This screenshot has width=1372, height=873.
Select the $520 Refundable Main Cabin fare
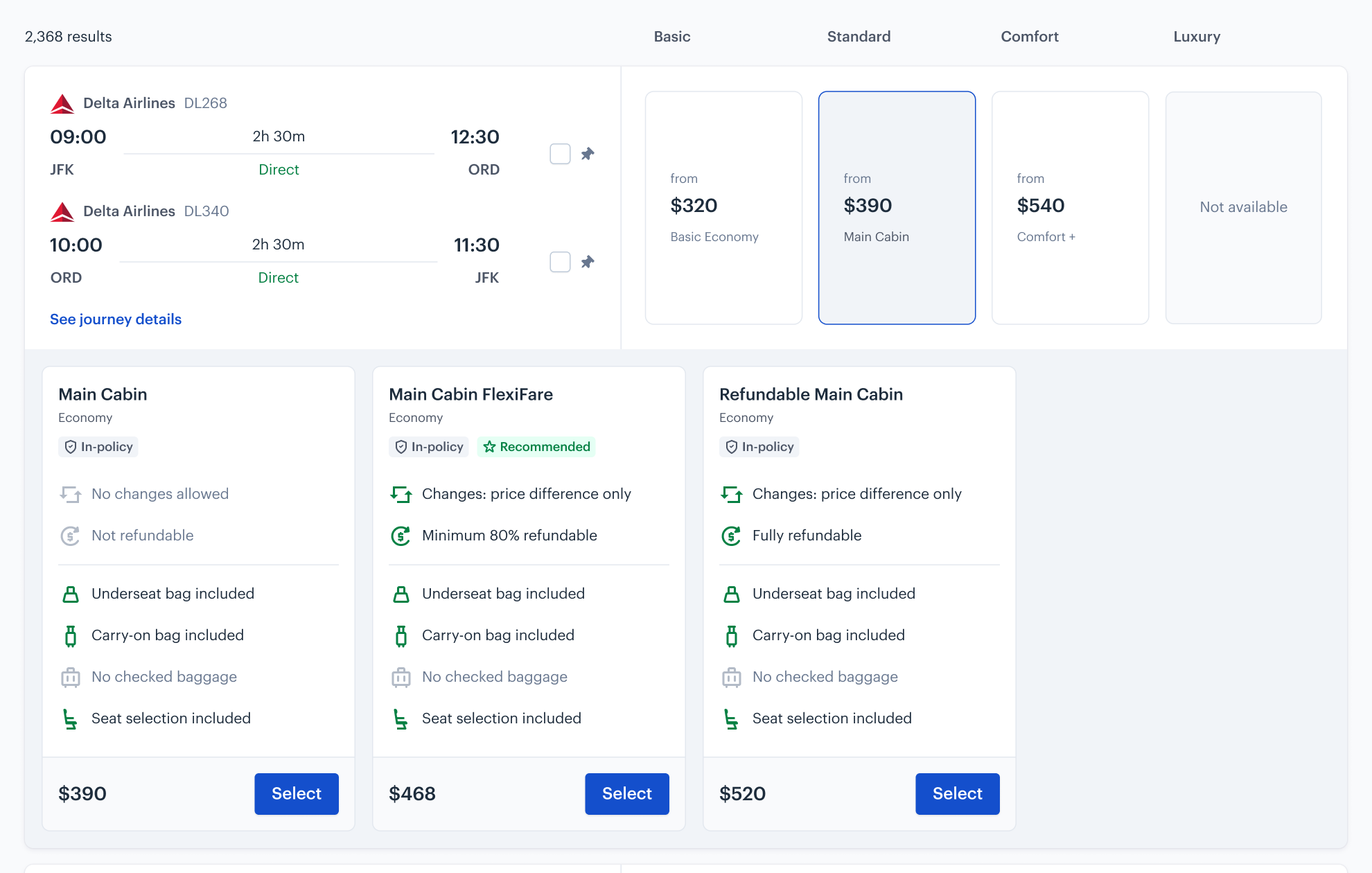point(958,794)
